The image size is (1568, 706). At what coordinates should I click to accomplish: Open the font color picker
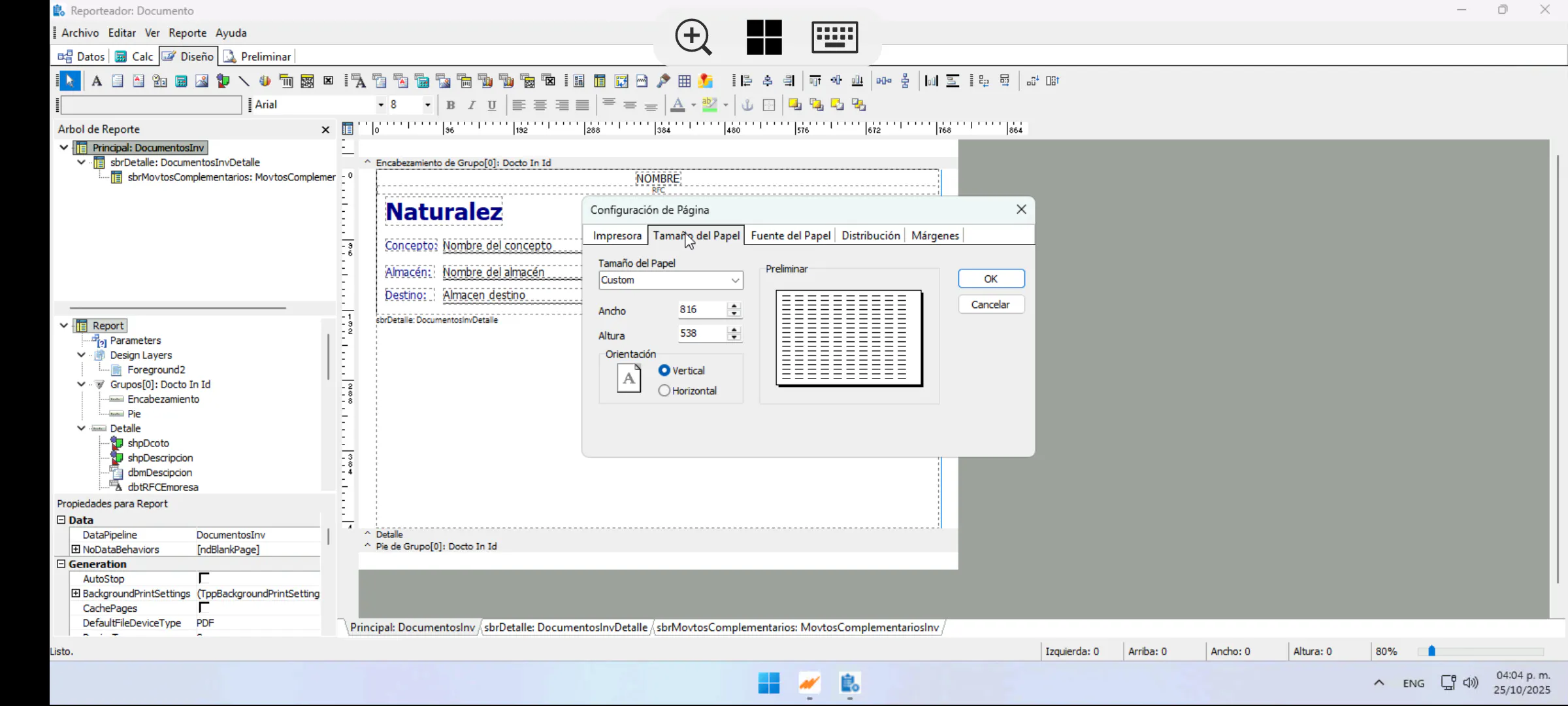click(693, 105)
